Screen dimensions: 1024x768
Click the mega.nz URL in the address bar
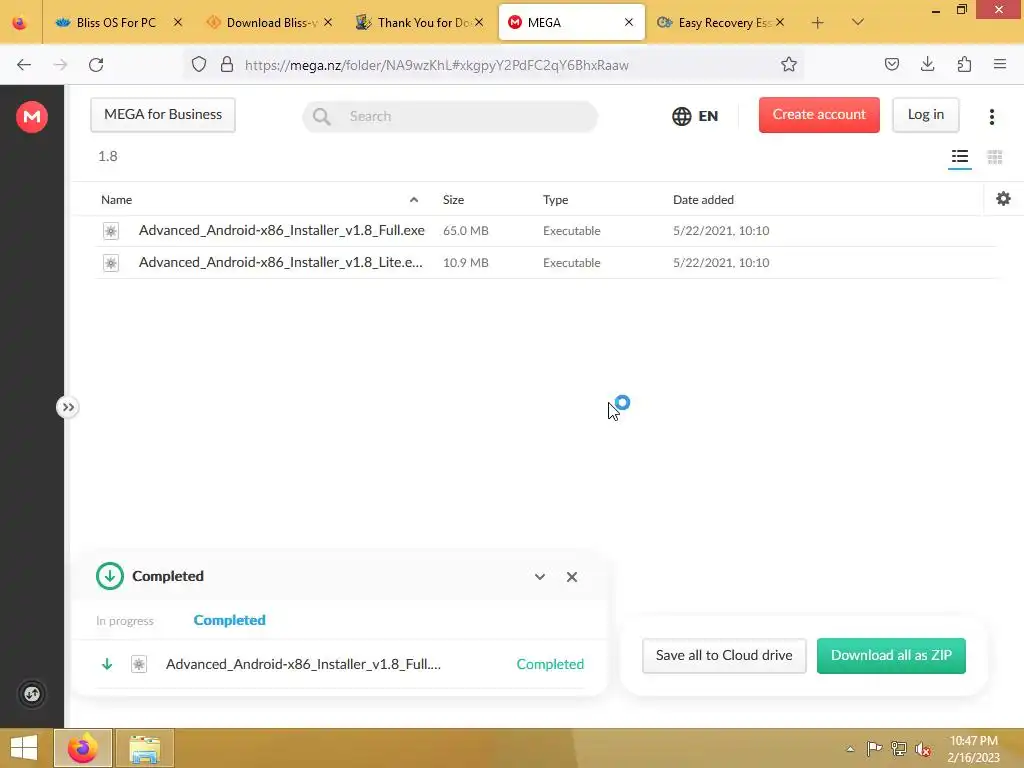tap(436, 65)
